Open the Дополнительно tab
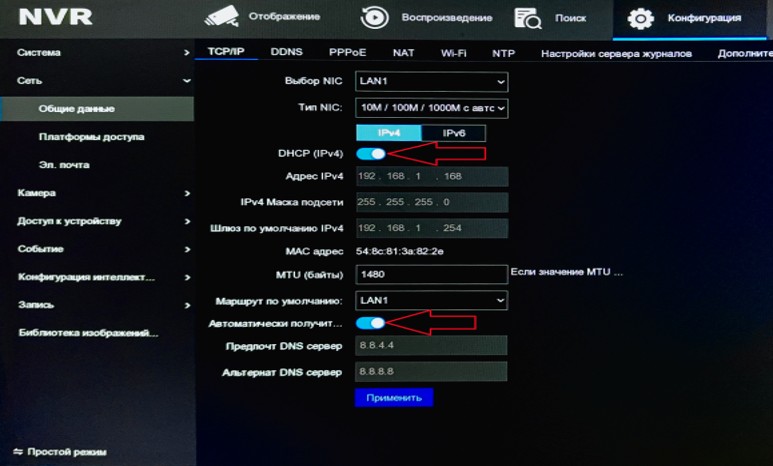 pos(744,53)
